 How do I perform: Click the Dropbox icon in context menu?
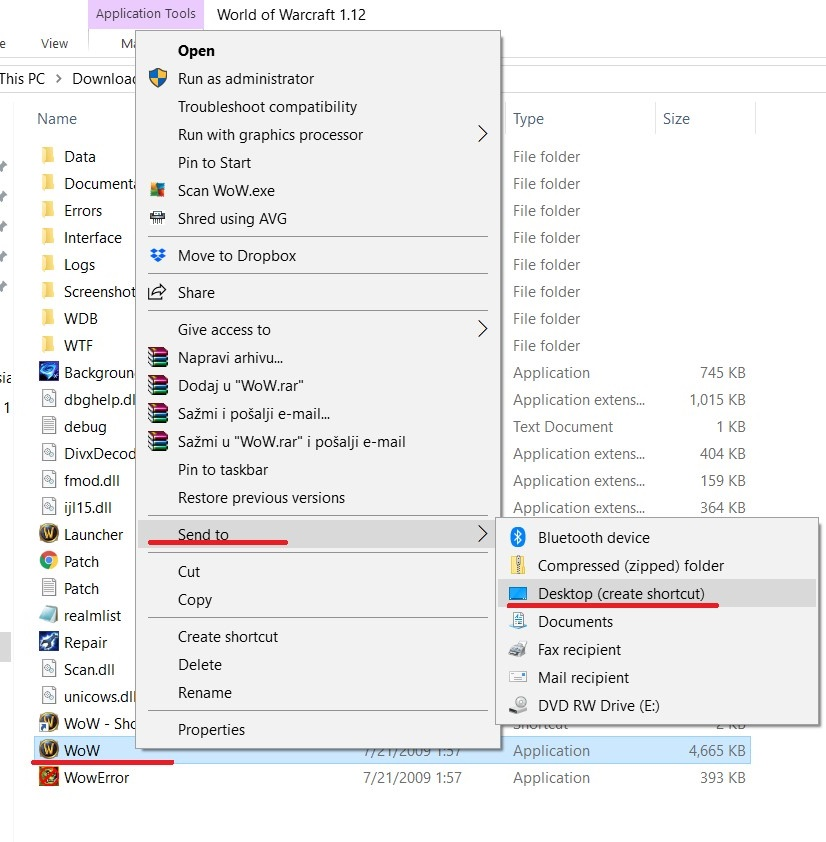[157, 255]
